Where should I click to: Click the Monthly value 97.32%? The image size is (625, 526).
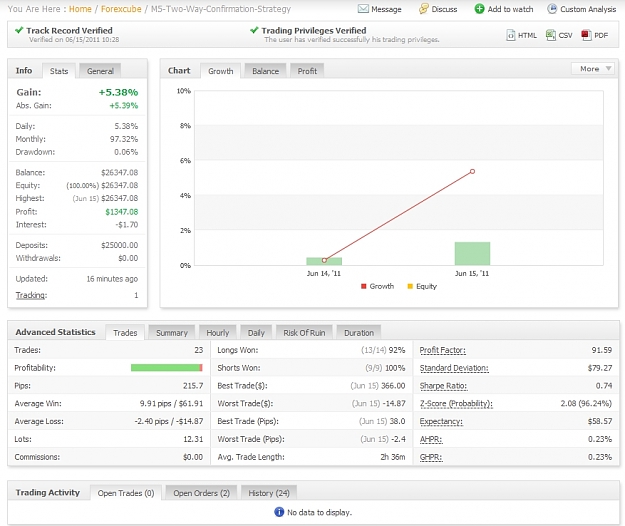(124, 139)
